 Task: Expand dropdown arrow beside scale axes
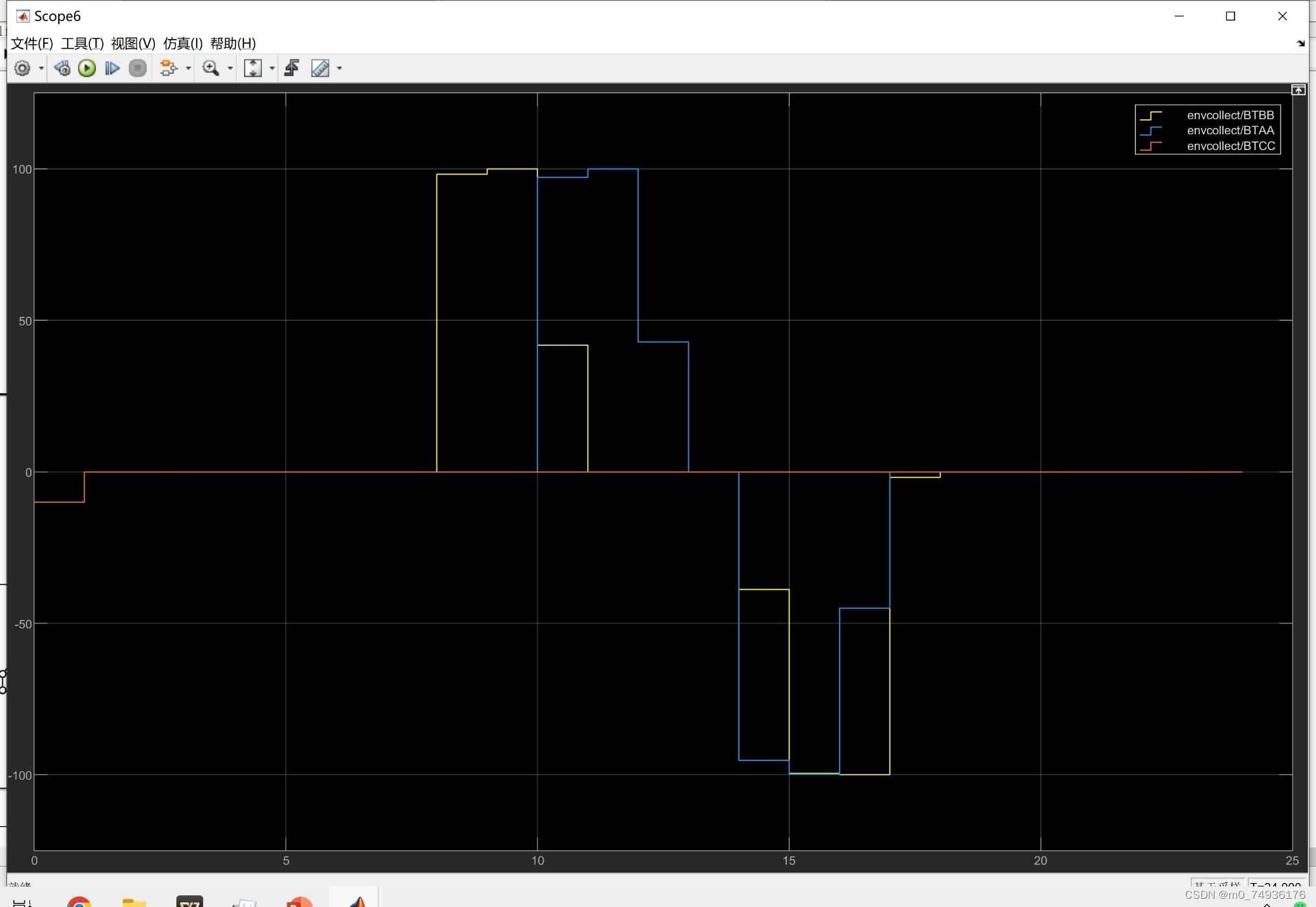[x=272, y=68]
